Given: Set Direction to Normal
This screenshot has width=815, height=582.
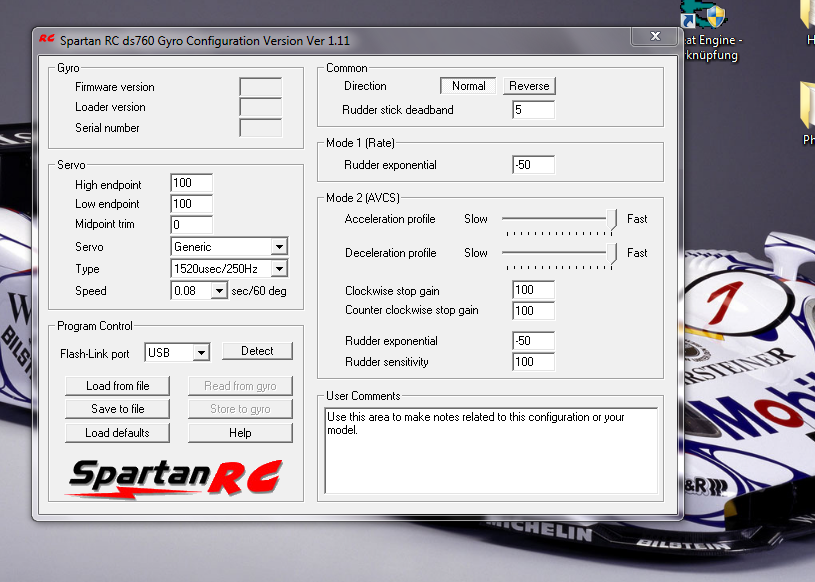Looking at the screenshot, I should coord(468,86).
